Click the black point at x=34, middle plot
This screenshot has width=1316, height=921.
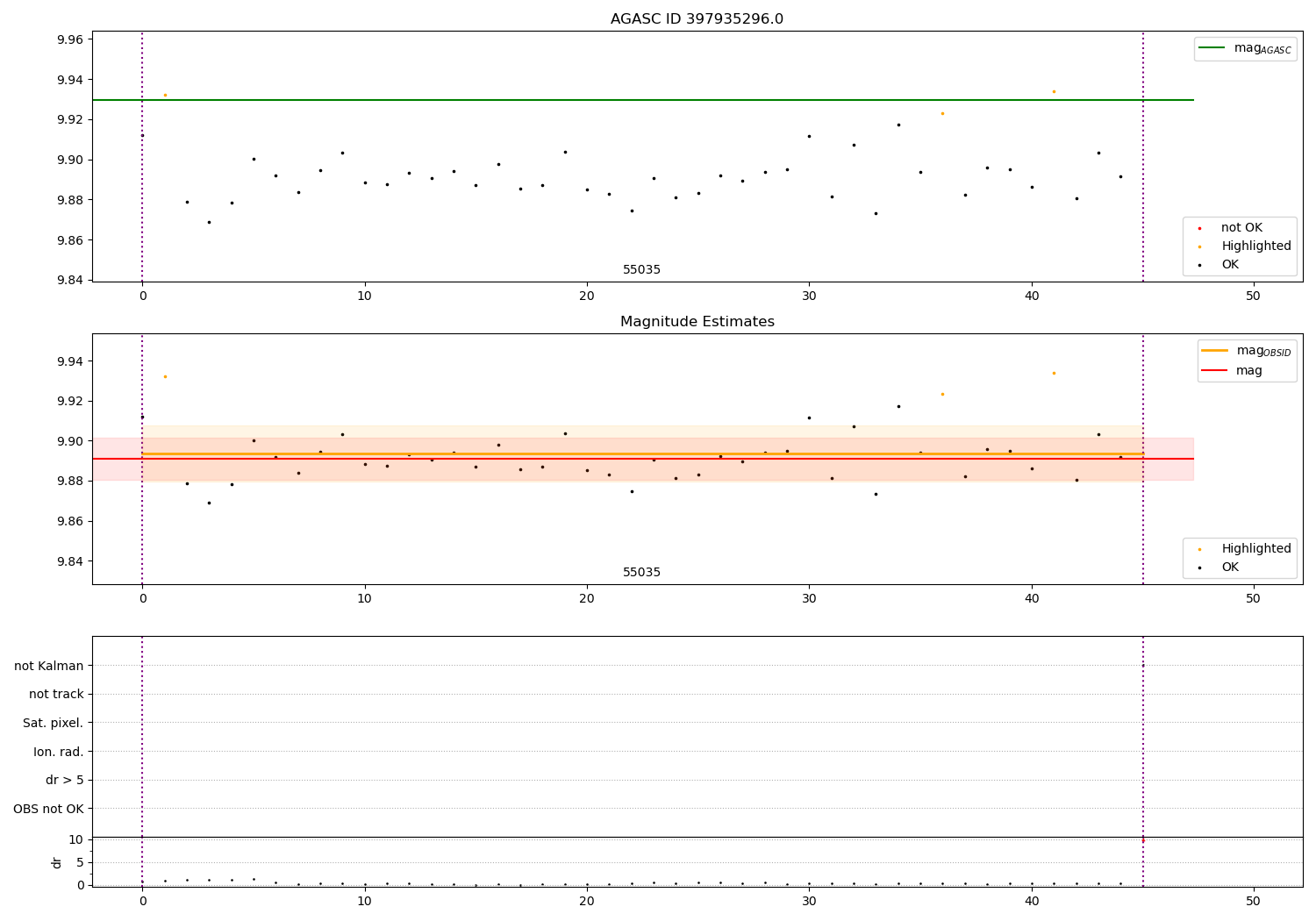pos(898,406)
